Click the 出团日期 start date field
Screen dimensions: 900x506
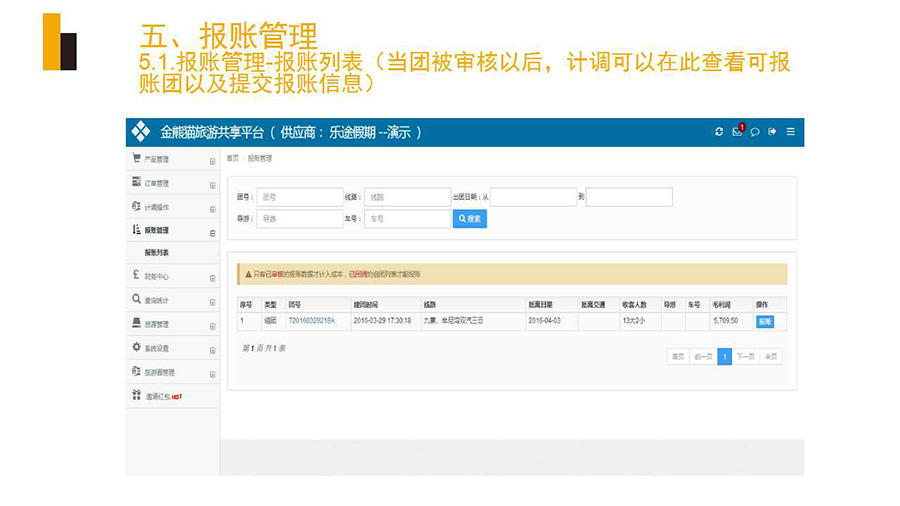tap(533, 197)
